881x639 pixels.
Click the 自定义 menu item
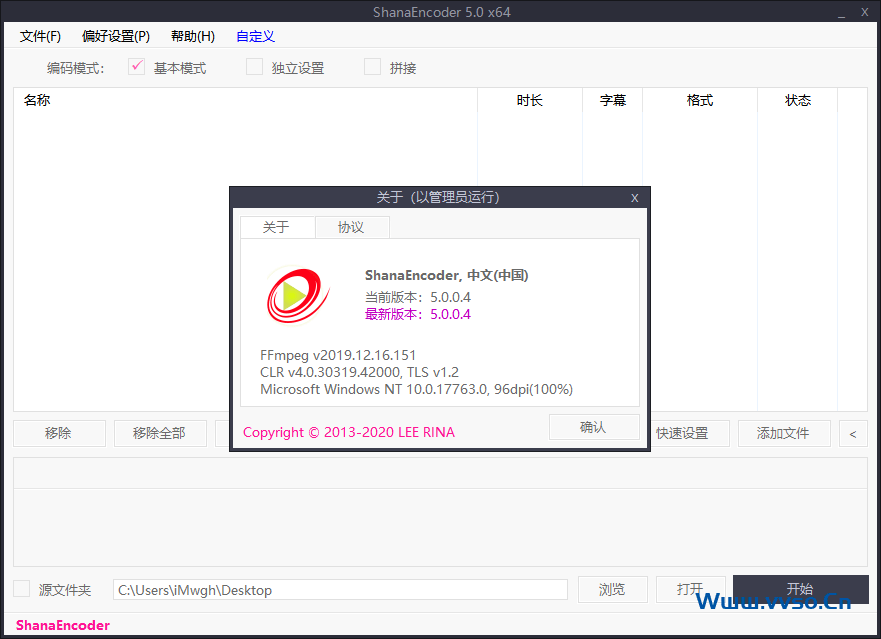point(255,36)
